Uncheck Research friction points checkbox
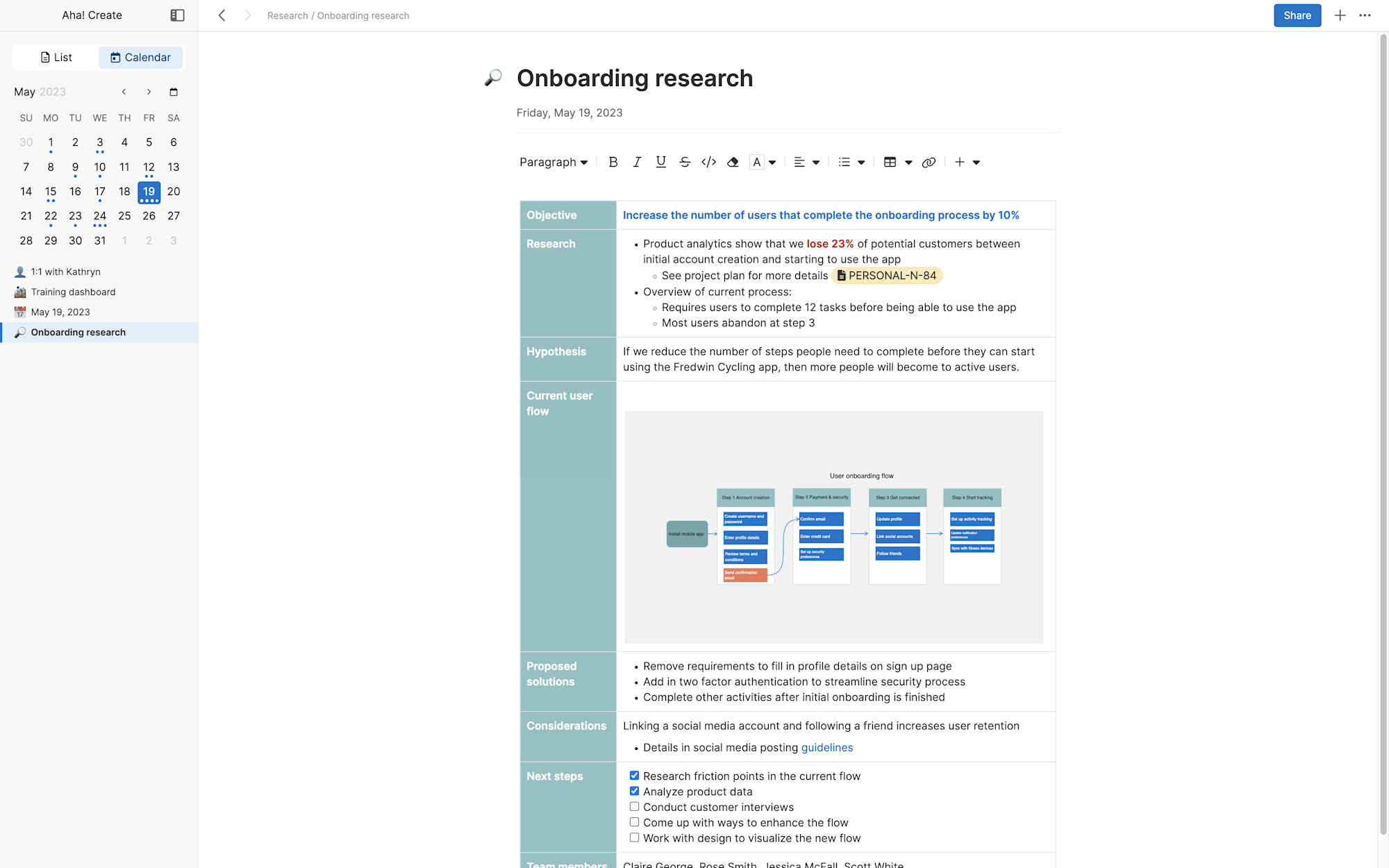The height and width of the screenshot is (868, 1389). 634,776
